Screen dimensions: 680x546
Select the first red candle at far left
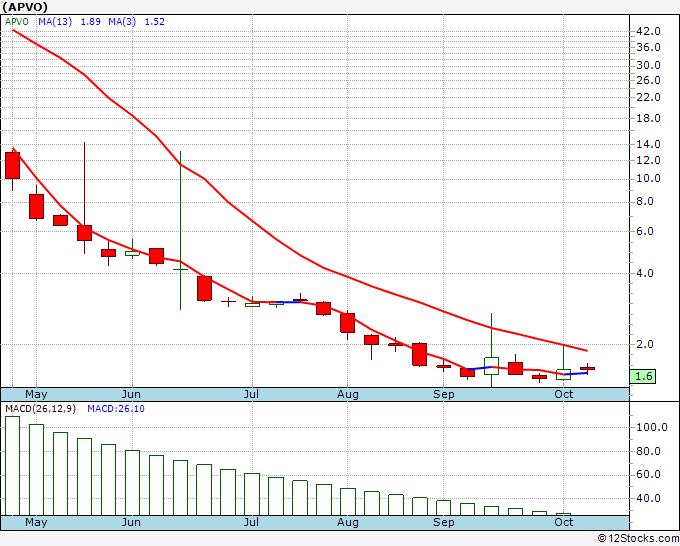coord(12,164)
